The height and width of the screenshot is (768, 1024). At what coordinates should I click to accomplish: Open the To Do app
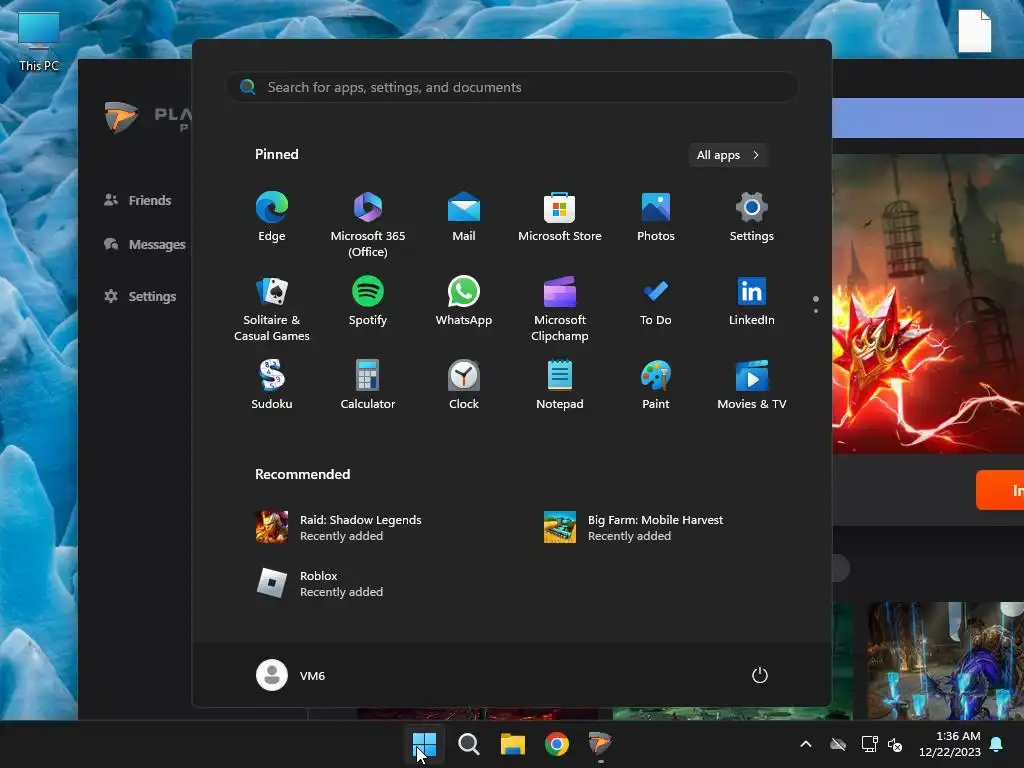click(656, 302)
